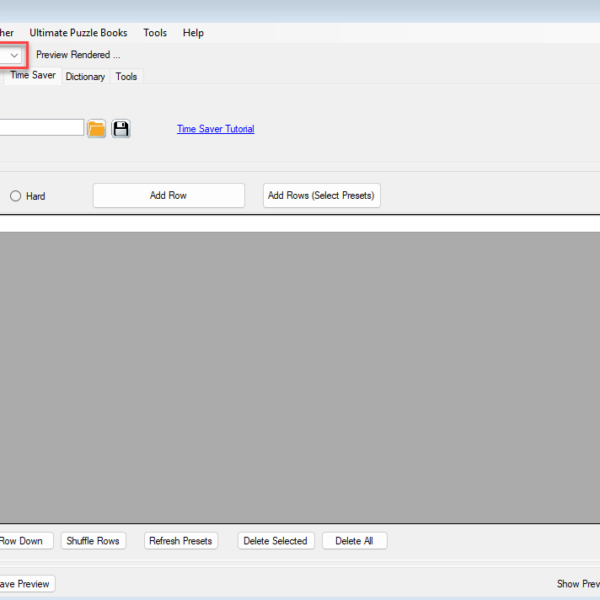
Task: Click the Delete Selected button
Action: click(x=275, y=541)
